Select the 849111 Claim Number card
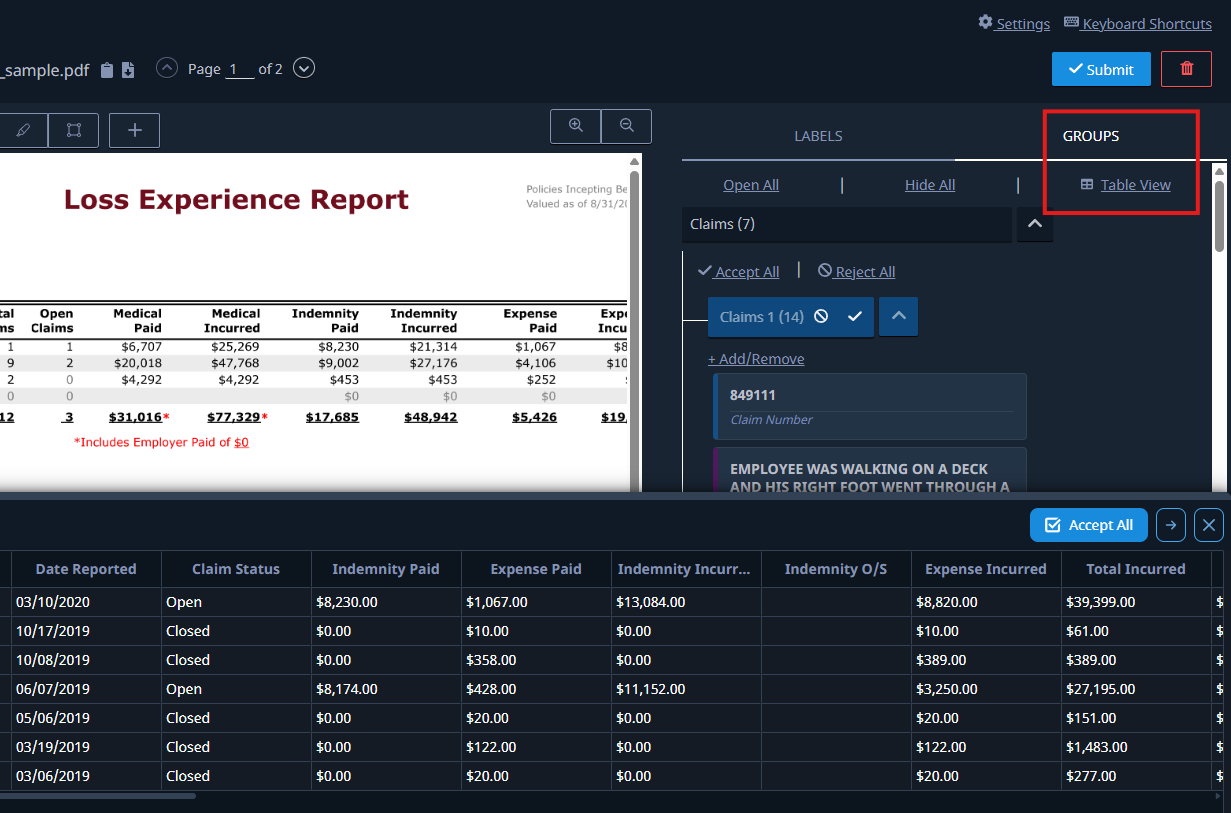Image resolution: width=1231 pixels, height=813 pixels. pyautogui.click(x=870, y=406)
